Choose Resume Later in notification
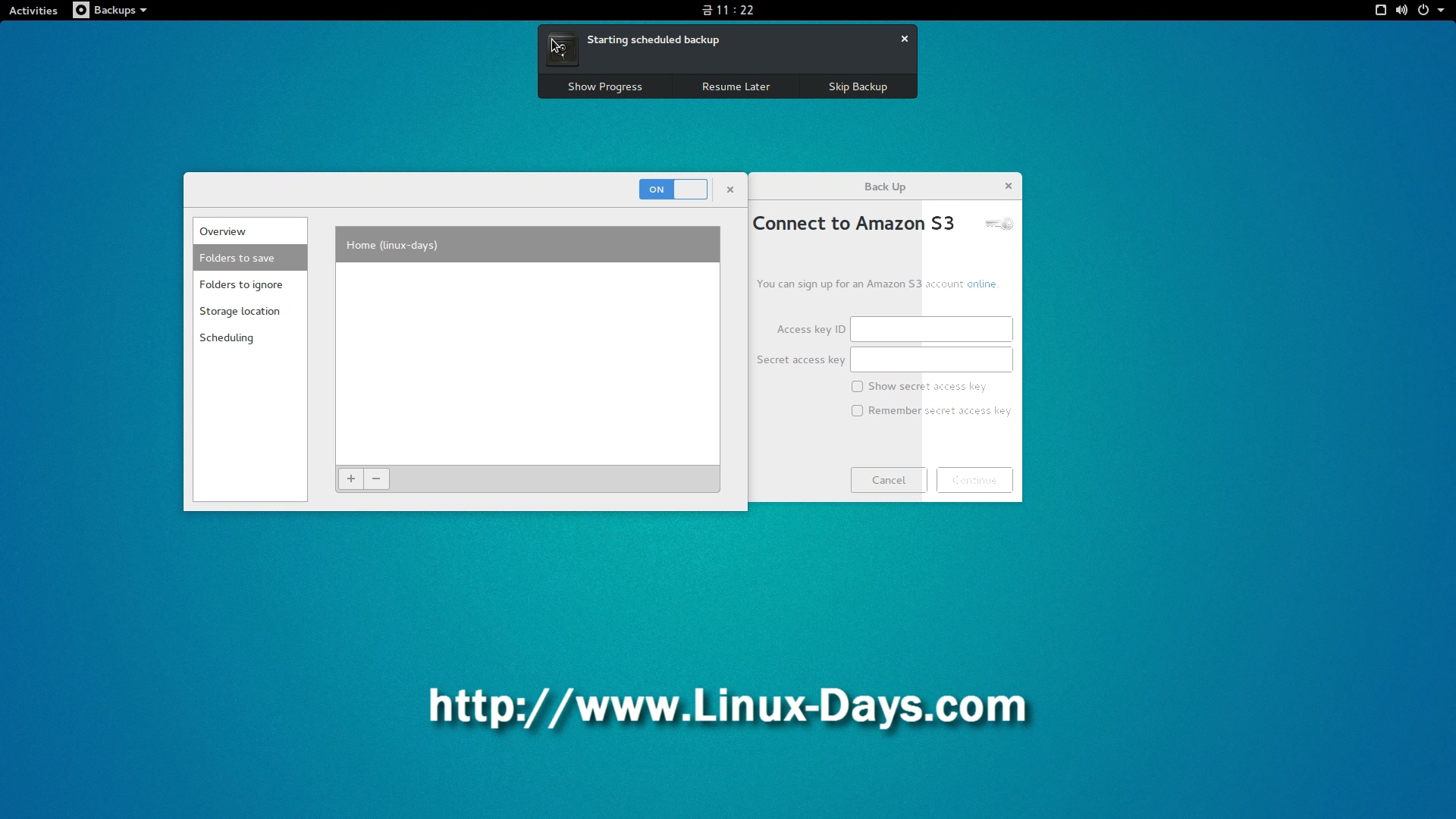1456x819 pixels. pyautogui.click(x=736, y=86)
